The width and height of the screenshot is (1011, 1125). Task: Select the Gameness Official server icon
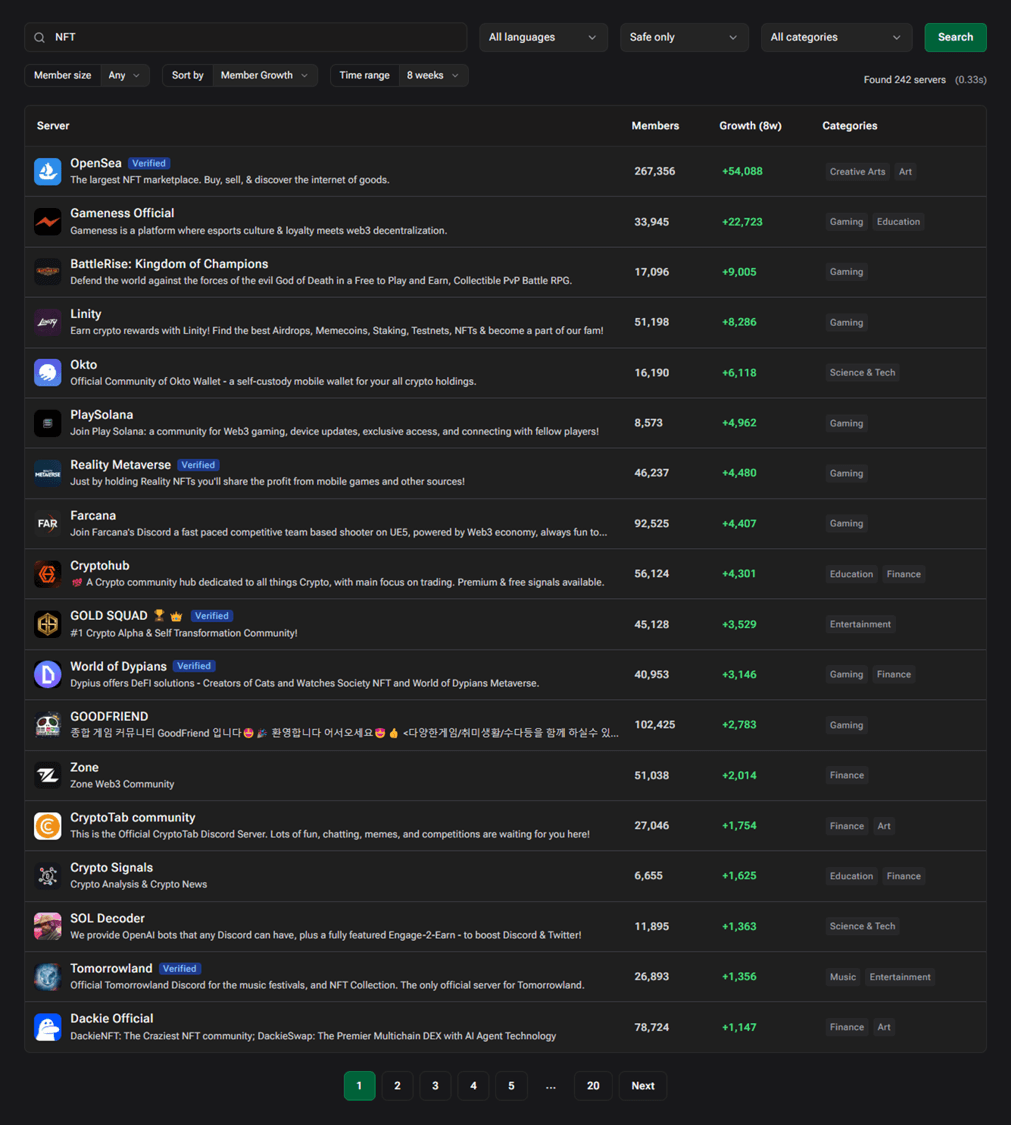(46, 221)
